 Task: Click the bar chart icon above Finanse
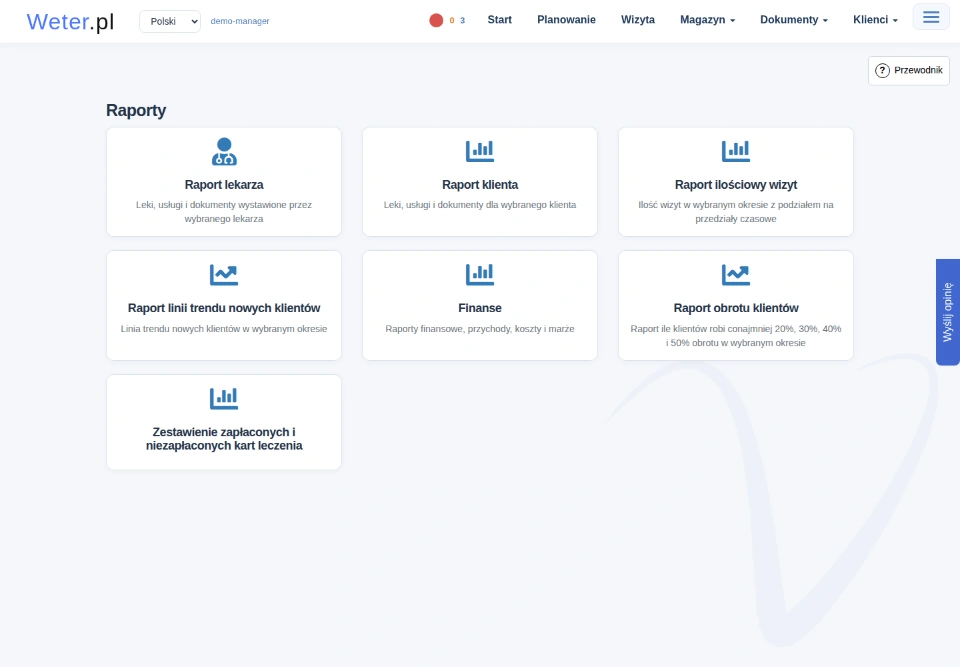[x=479, y=275]
